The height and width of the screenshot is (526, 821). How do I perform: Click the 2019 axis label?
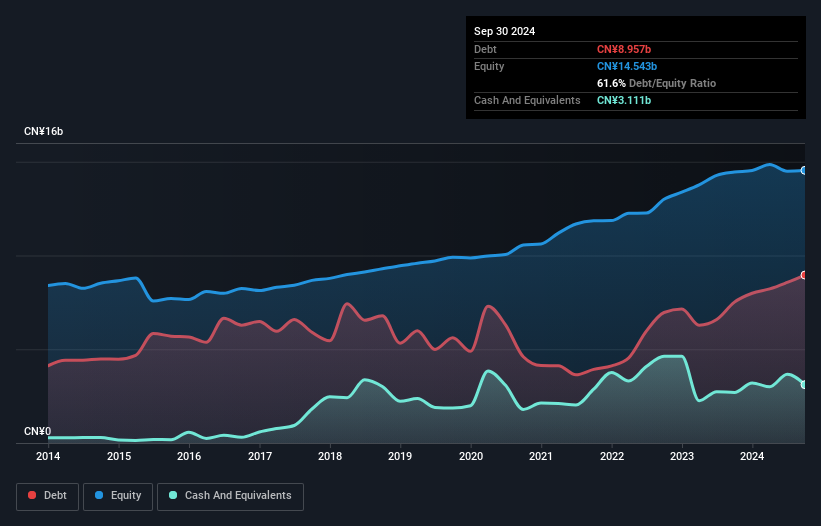click(400, 456)
